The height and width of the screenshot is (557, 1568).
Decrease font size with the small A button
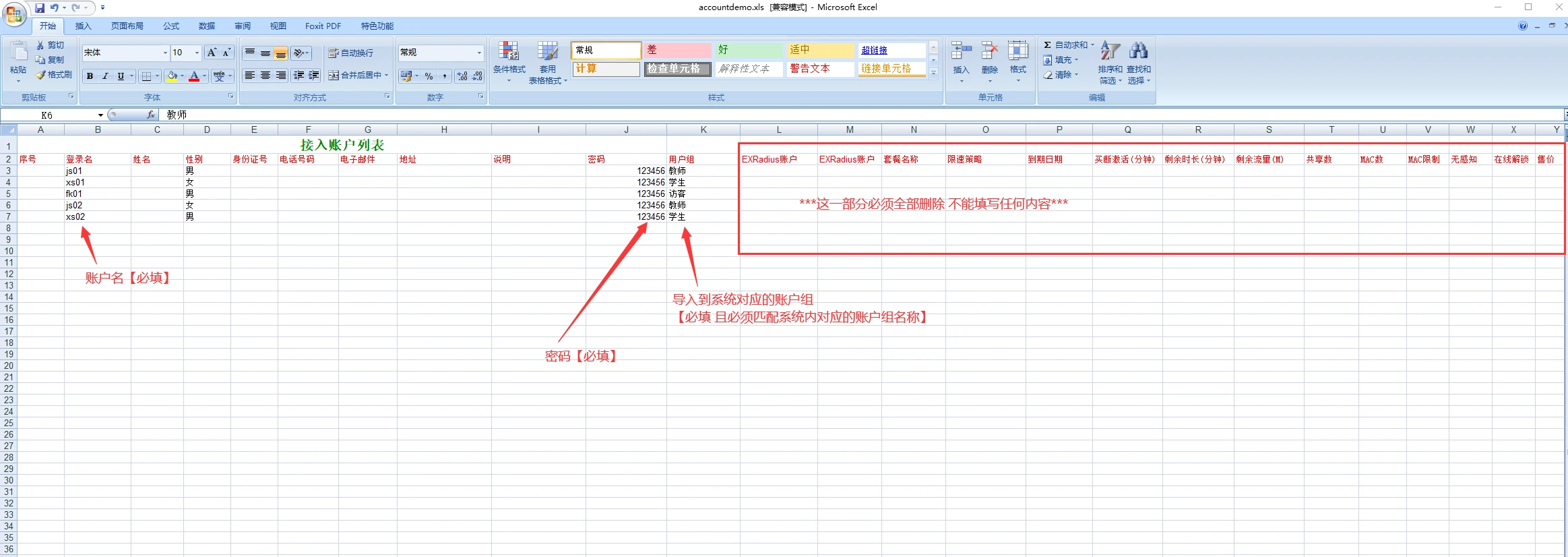click(227, 53)
